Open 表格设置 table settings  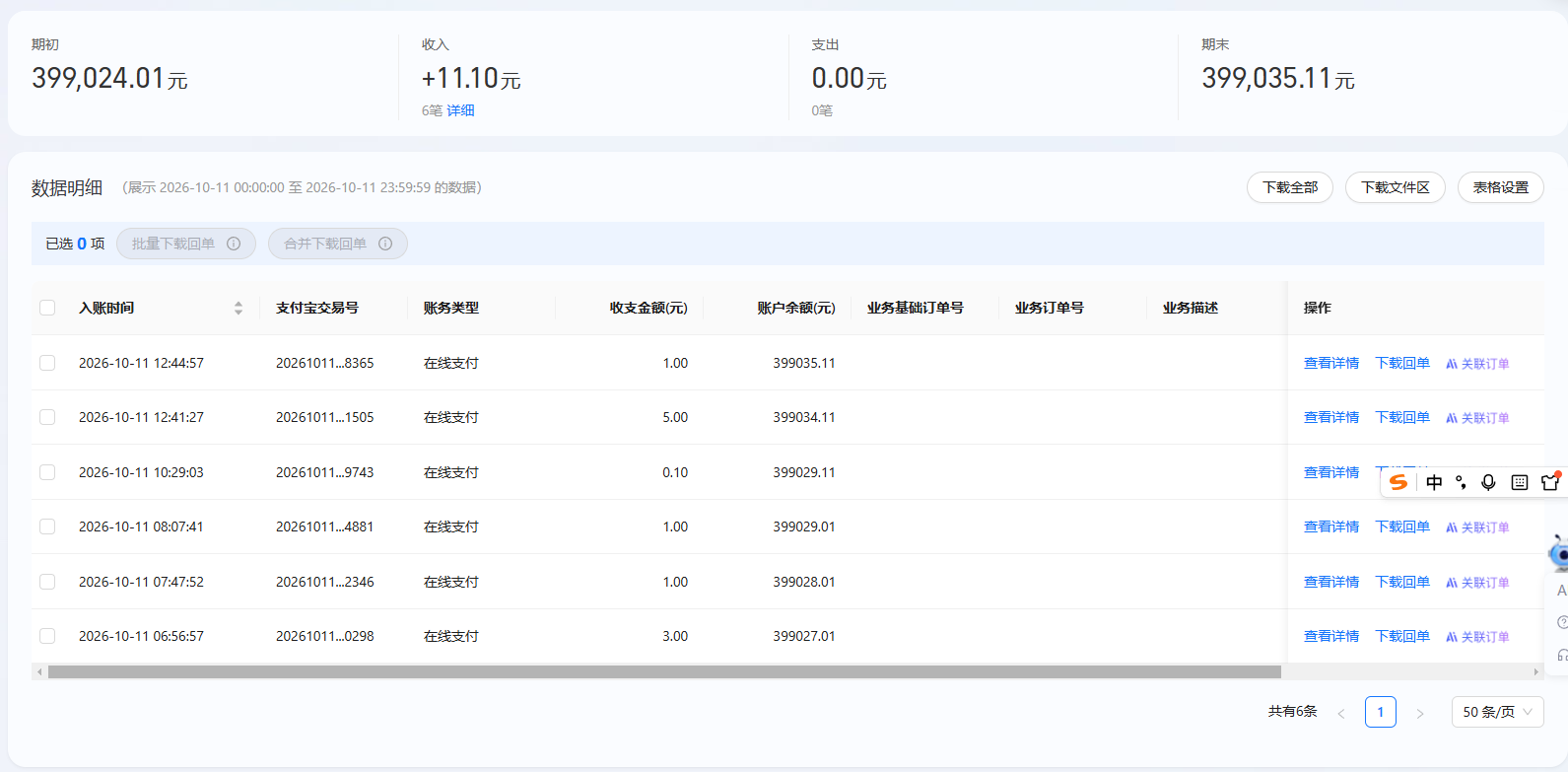click(x=1501, y=187)
